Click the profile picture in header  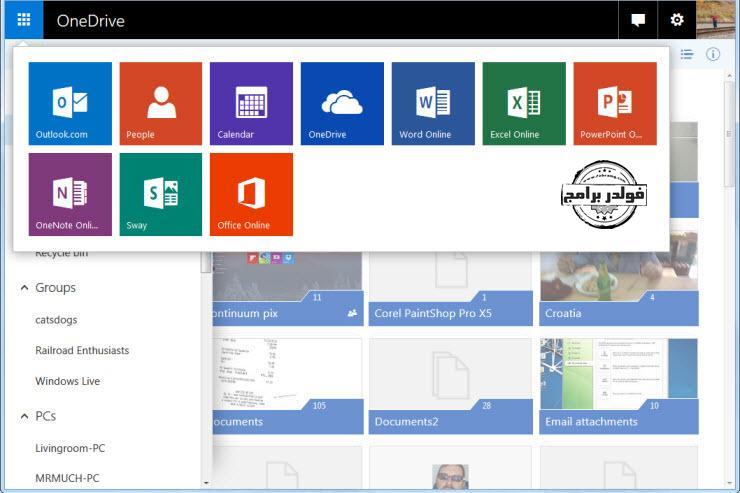(715, 20)
